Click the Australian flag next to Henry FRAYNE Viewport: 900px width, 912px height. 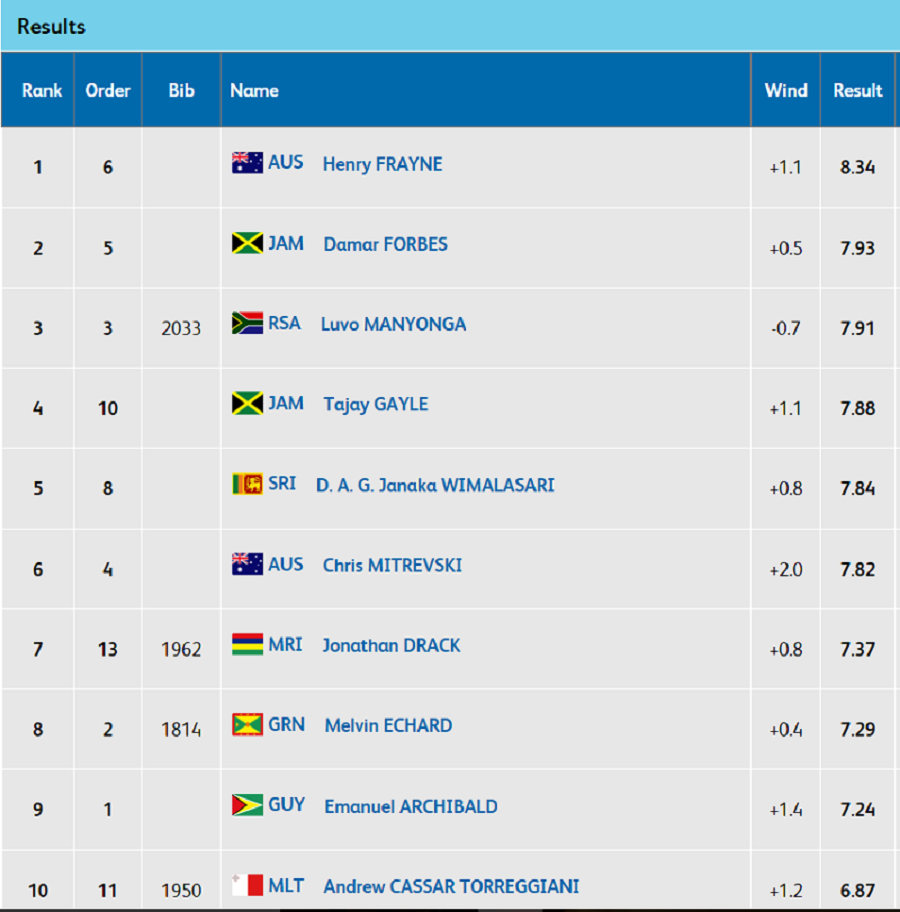[x=247, y=163]
